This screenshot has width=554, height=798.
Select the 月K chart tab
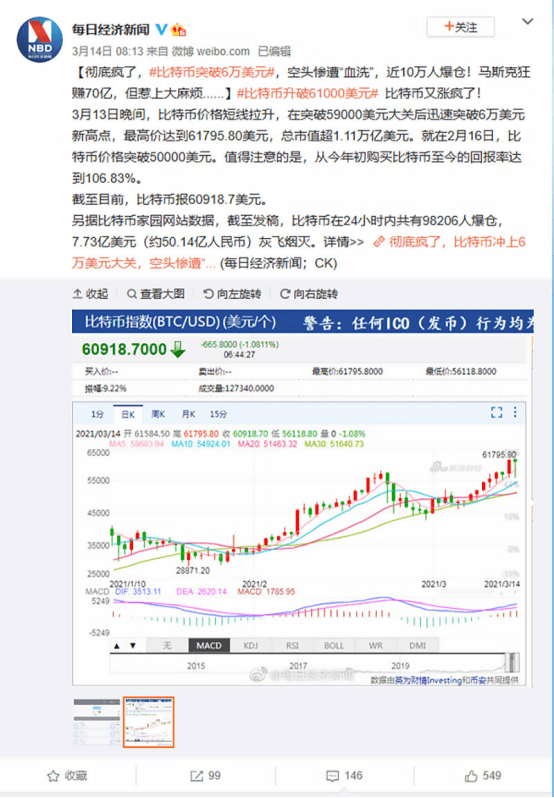[188, 414]
